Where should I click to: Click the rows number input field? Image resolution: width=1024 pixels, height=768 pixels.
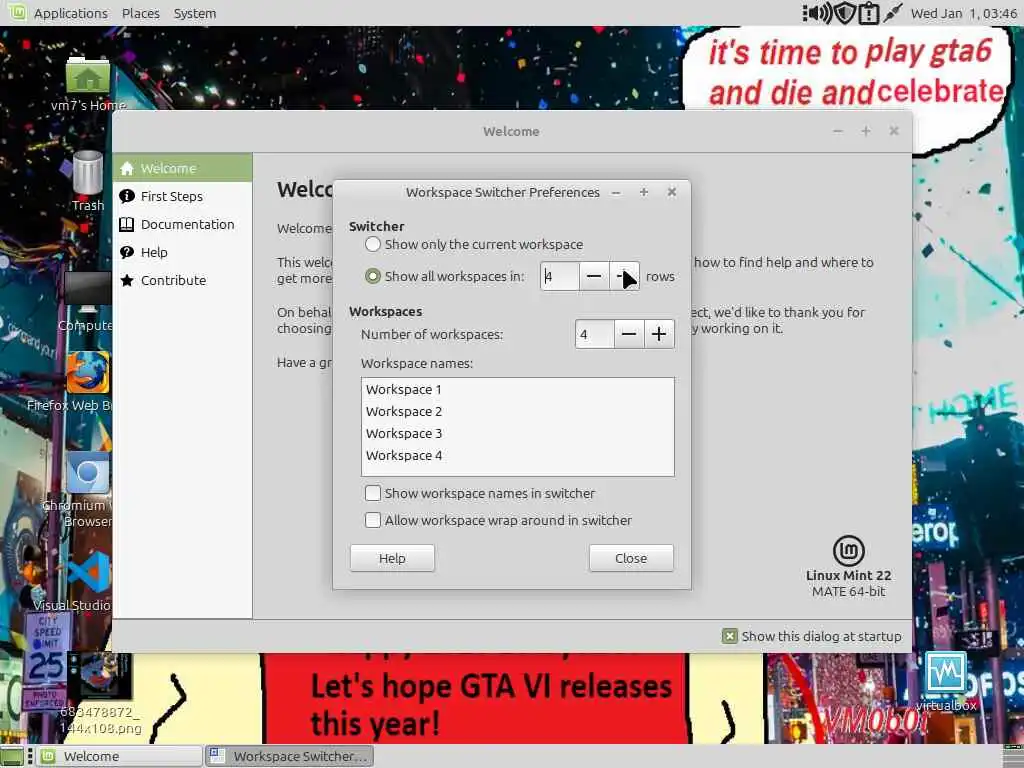(560, 276)
